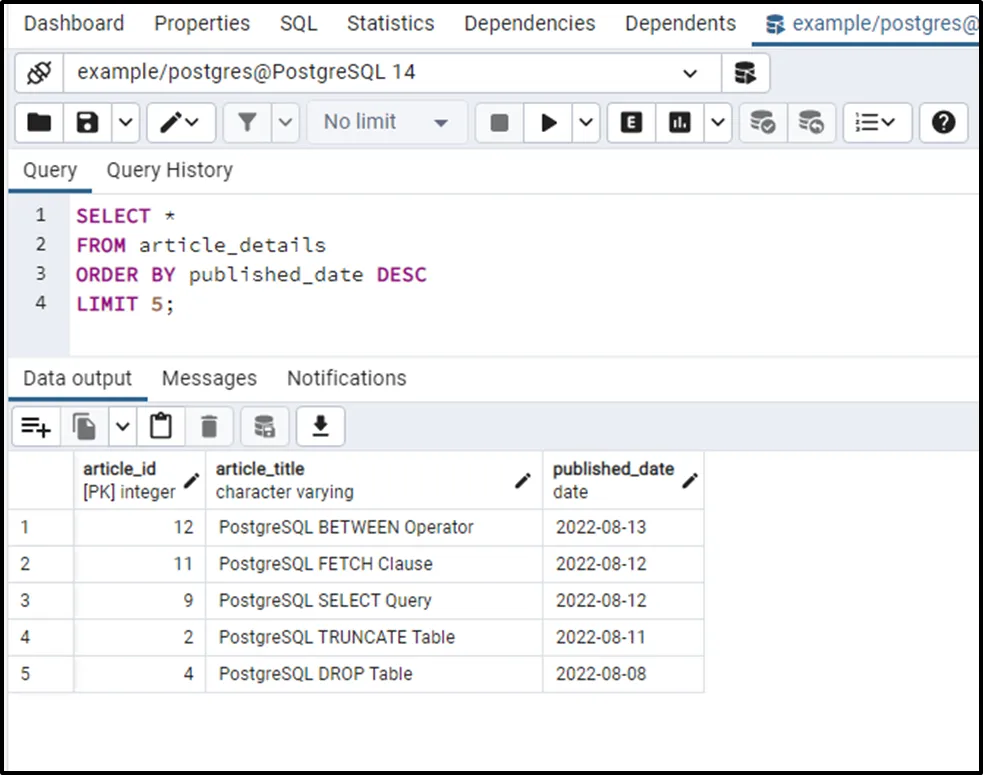Expand the Execute options dropdown arrow
This screenshot has height=775, width=983.
[x=586, y=122]
